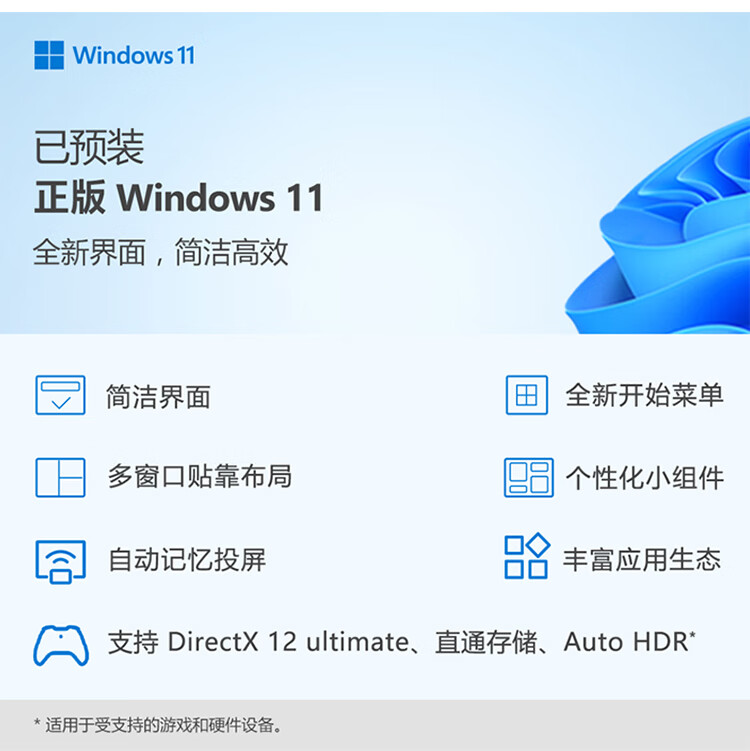Click the game controller icon
750x751 pixels.
click(x=61, y=645)
